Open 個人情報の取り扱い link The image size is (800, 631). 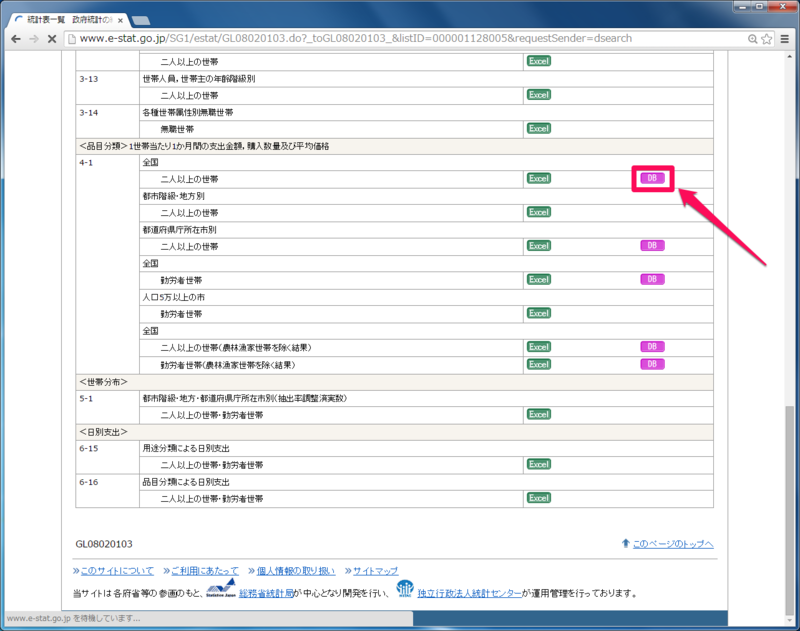[x=295, y=571]
